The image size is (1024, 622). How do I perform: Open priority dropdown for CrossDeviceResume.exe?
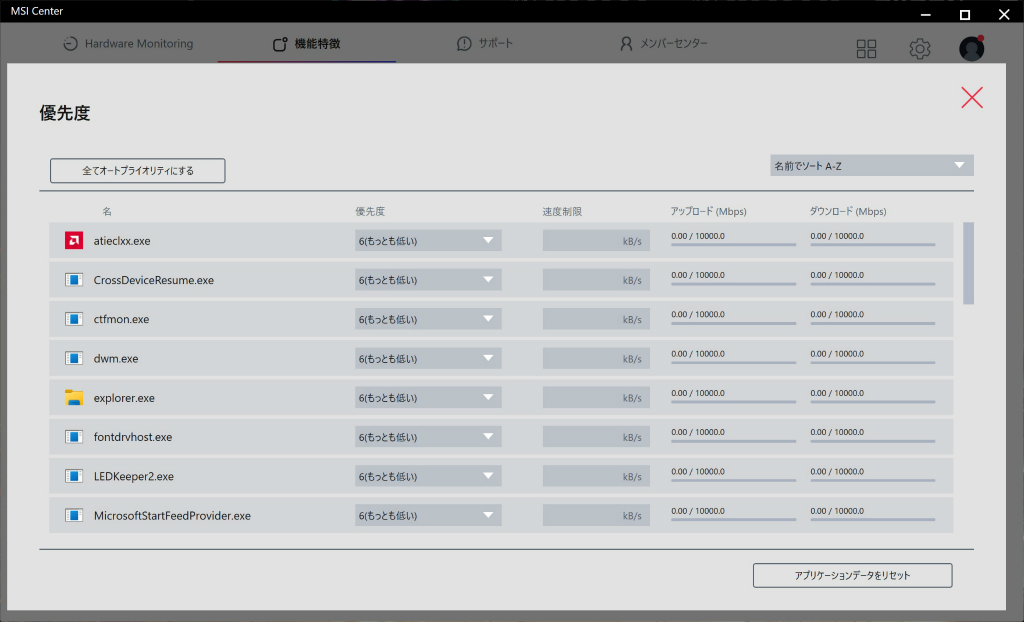click(x=428, y=280)
